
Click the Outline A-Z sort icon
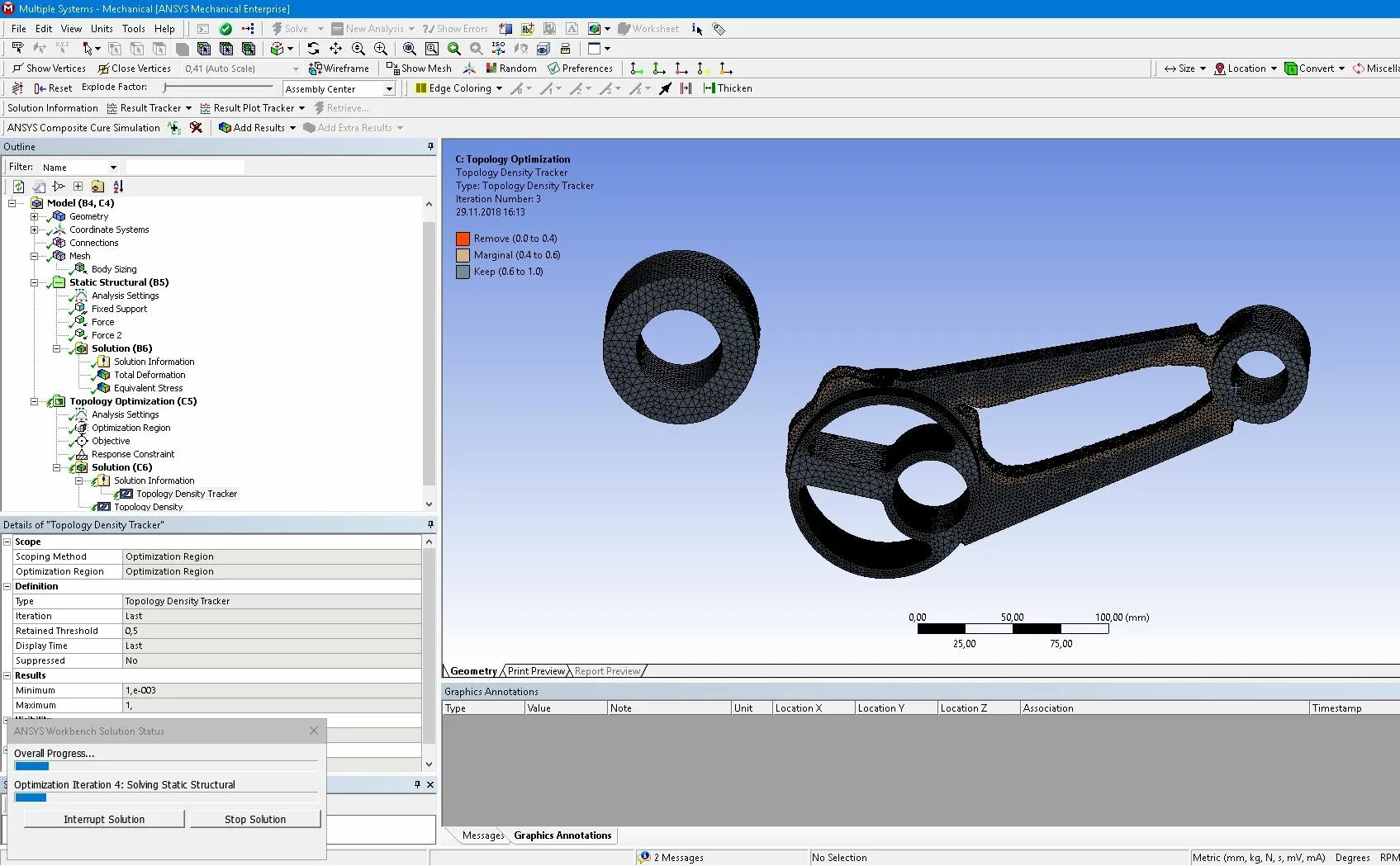[x=118, y=187]
